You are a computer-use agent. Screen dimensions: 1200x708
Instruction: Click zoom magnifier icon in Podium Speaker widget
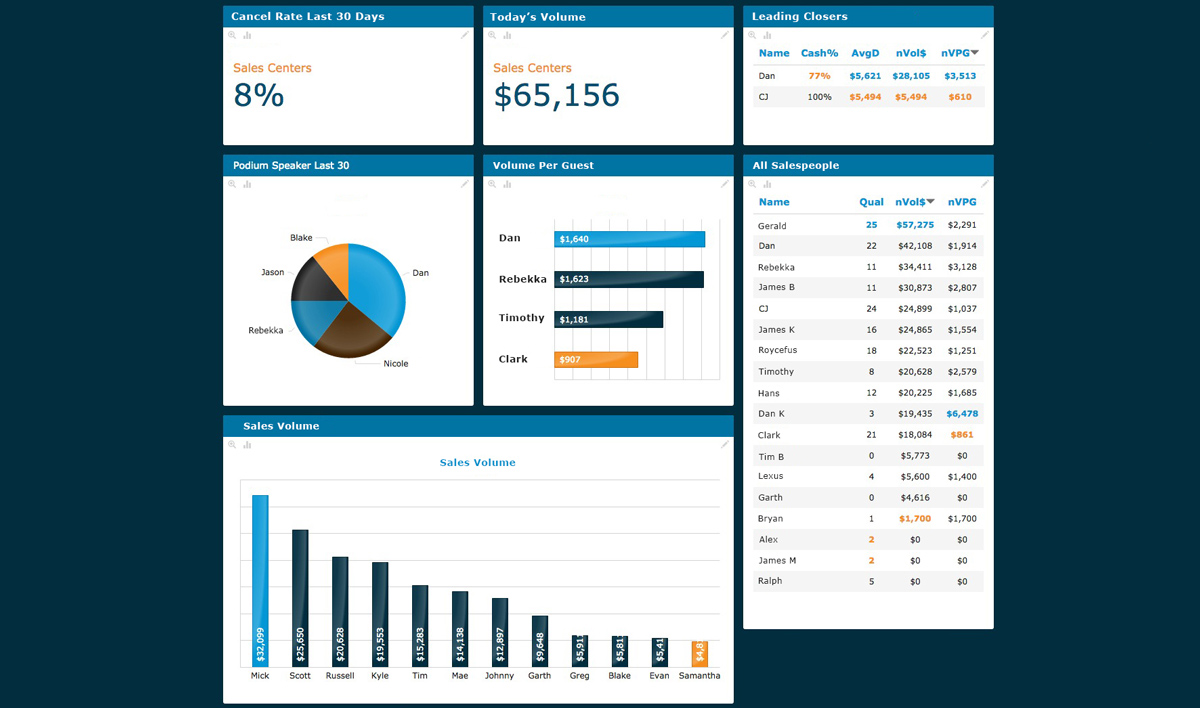pos(232,184)
